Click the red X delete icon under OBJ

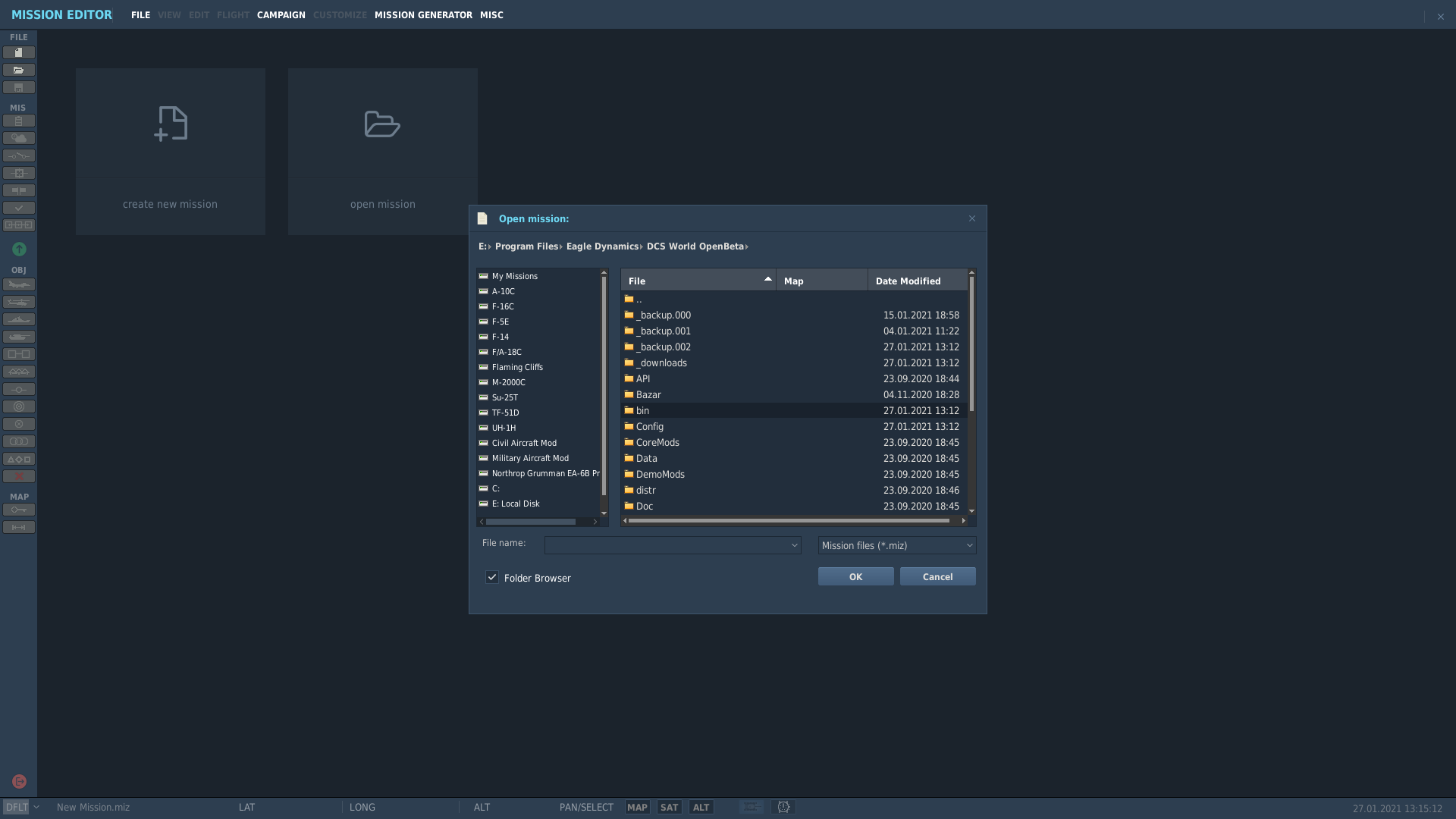click(x=19, y=476)
